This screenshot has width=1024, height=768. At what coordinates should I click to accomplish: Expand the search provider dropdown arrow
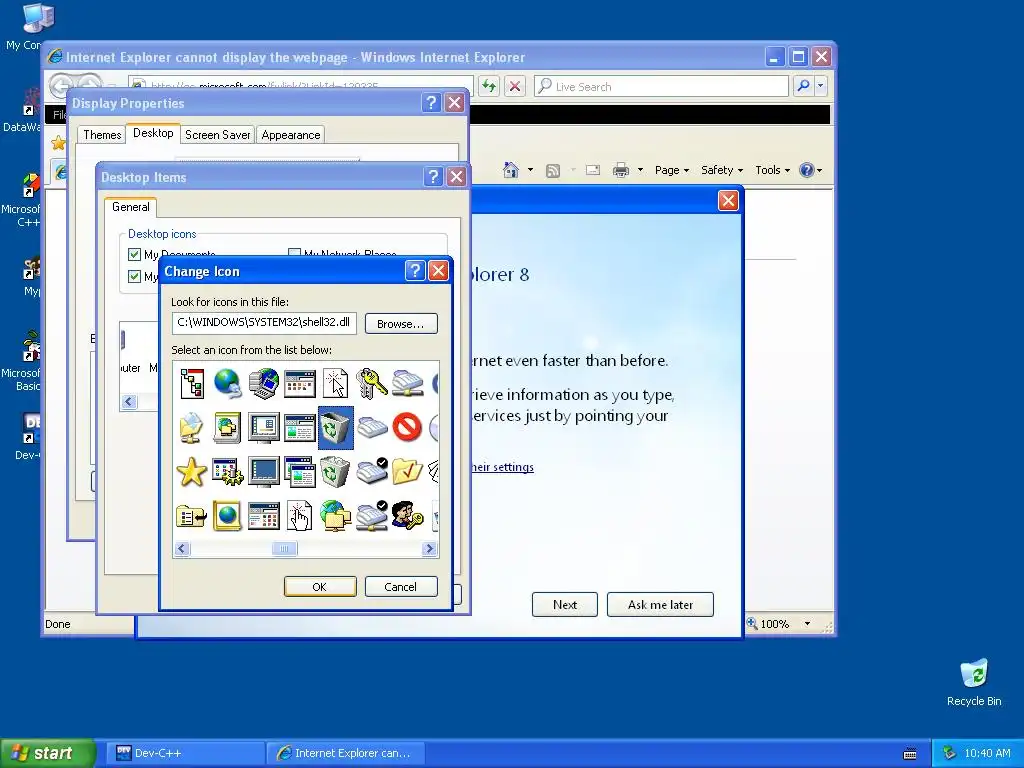[x=820, y=86]
